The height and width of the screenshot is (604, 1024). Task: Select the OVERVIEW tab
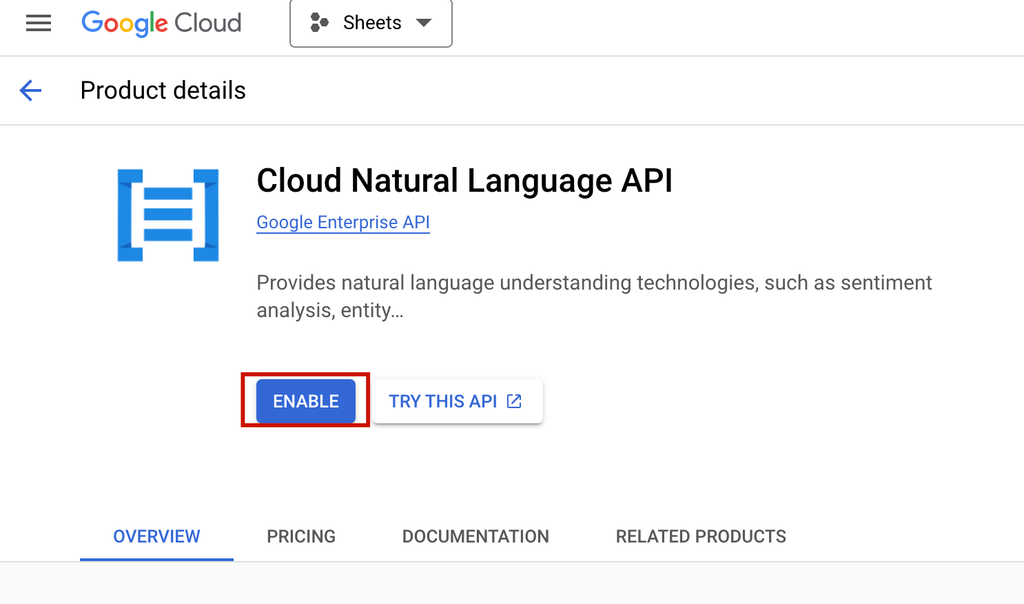point(157,536)
